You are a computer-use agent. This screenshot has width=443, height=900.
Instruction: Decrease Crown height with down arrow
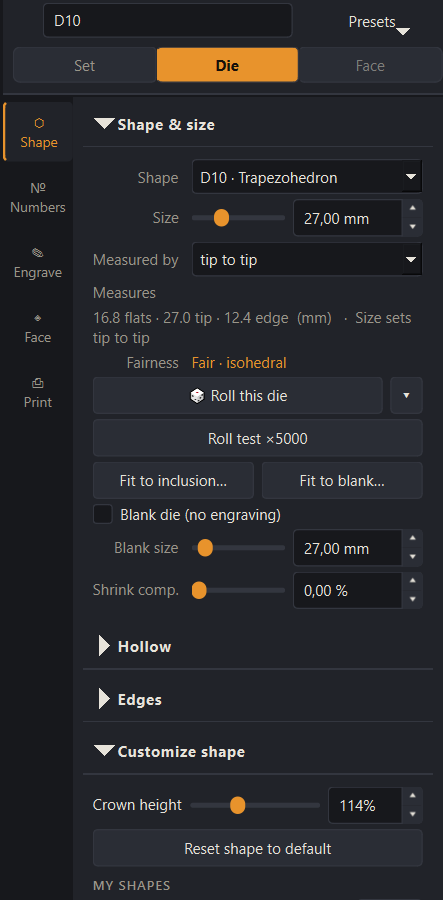pos(412,814)
